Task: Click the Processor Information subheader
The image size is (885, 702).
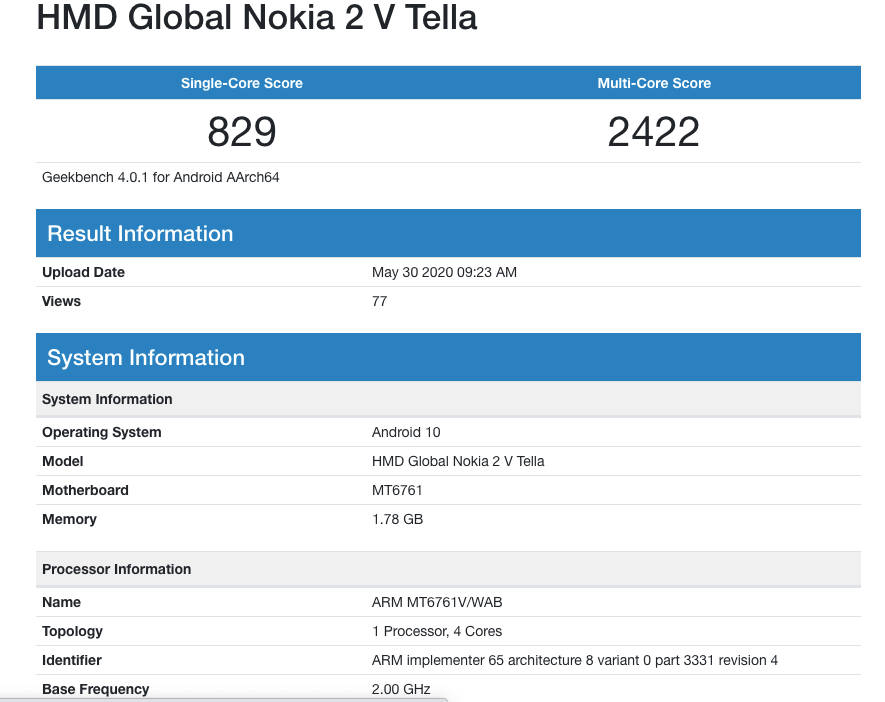Action: [x=448, y=569]
